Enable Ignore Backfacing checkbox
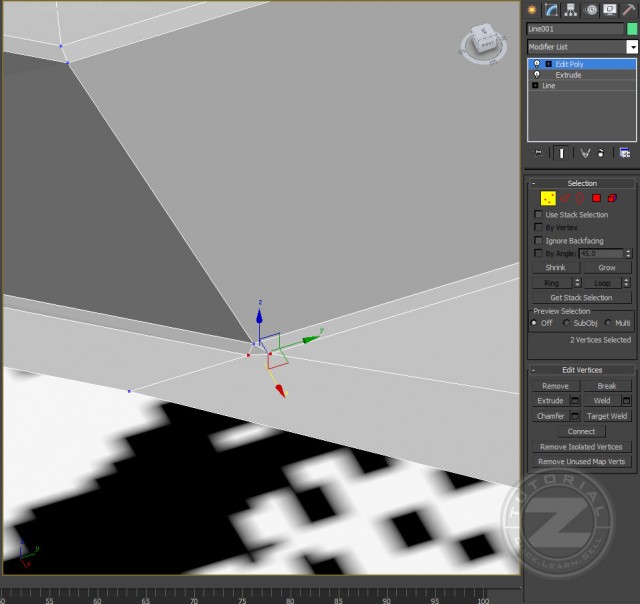This screenshot has height=604, width=640. click(539, 241)
